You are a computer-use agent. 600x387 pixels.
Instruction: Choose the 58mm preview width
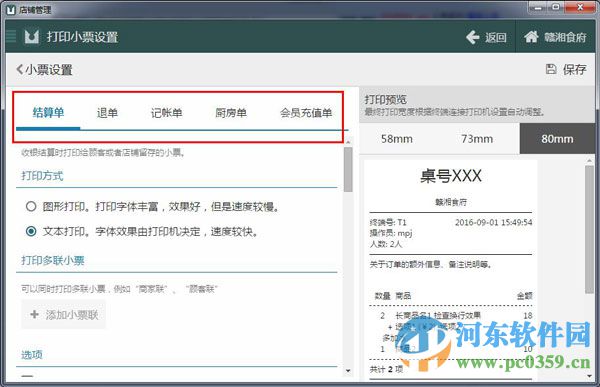(397, 139)
